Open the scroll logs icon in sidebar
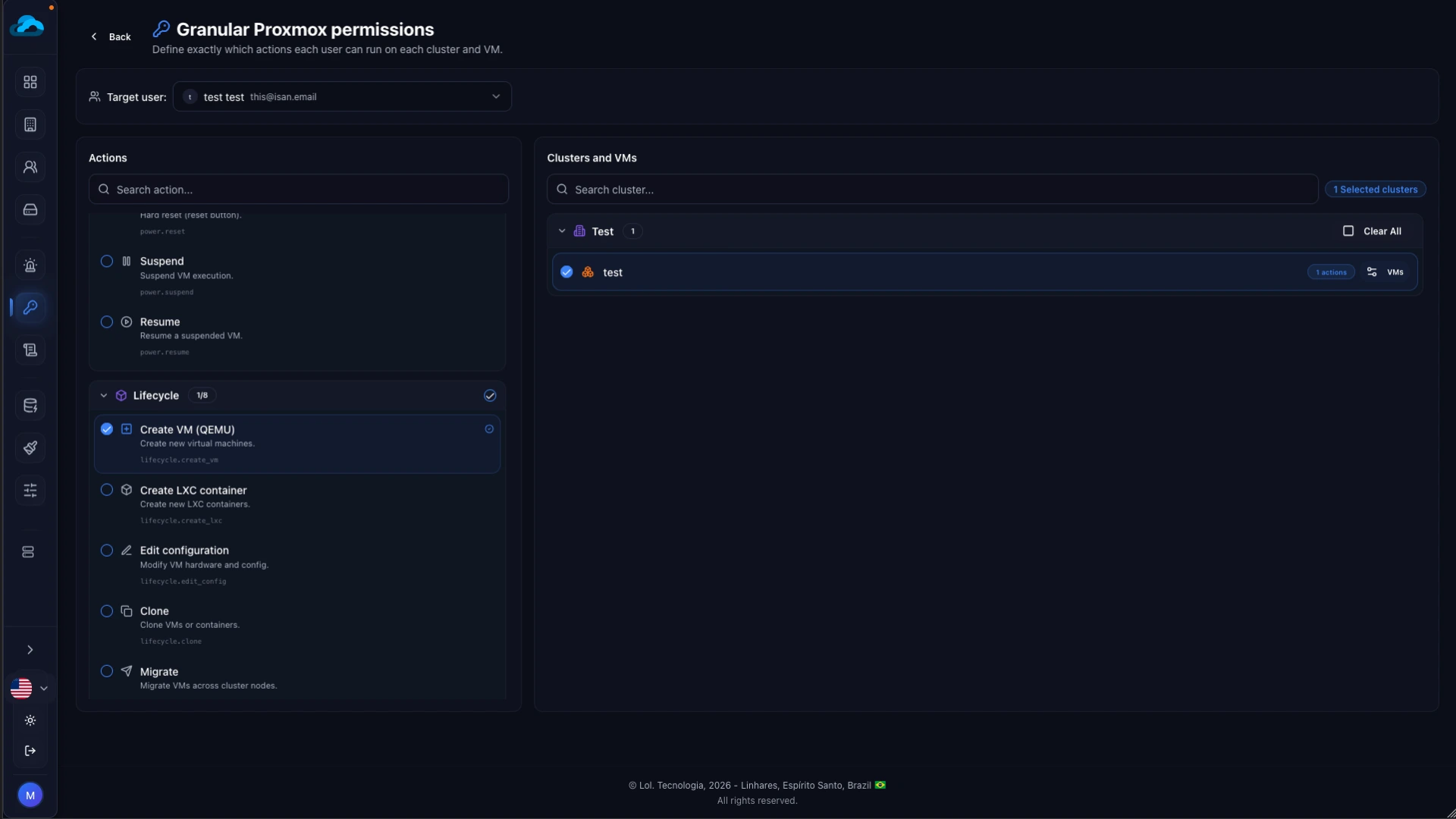Viewport: 1456px width, 819px height. click(x=30, y=350)
